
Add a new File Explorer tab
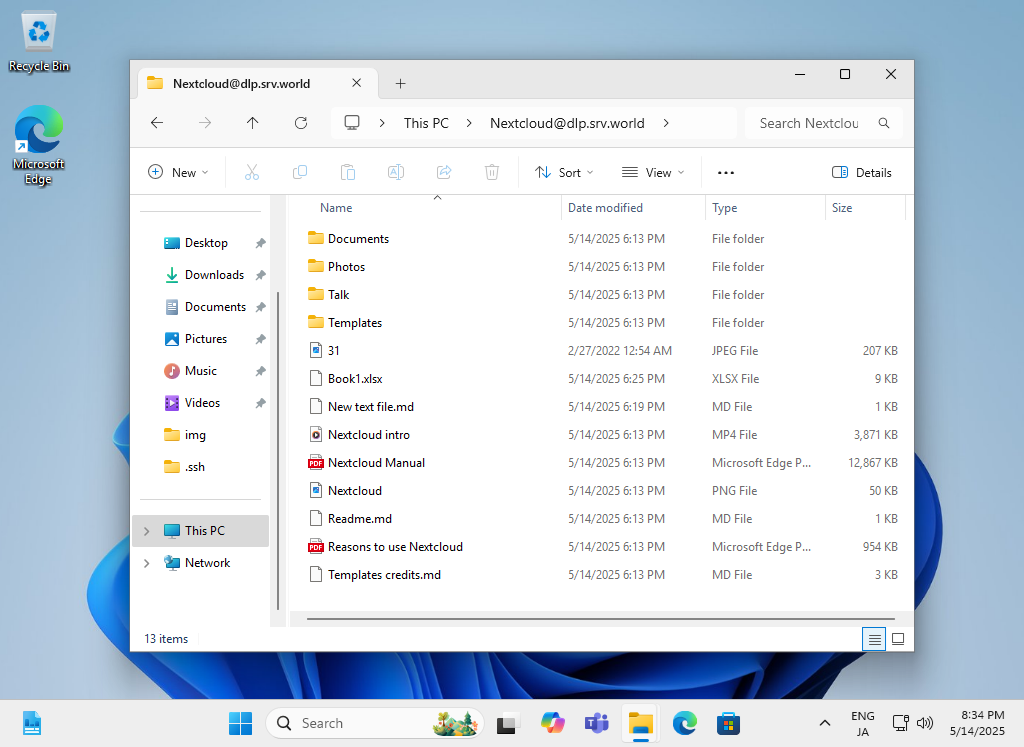[x=400, y=84]
